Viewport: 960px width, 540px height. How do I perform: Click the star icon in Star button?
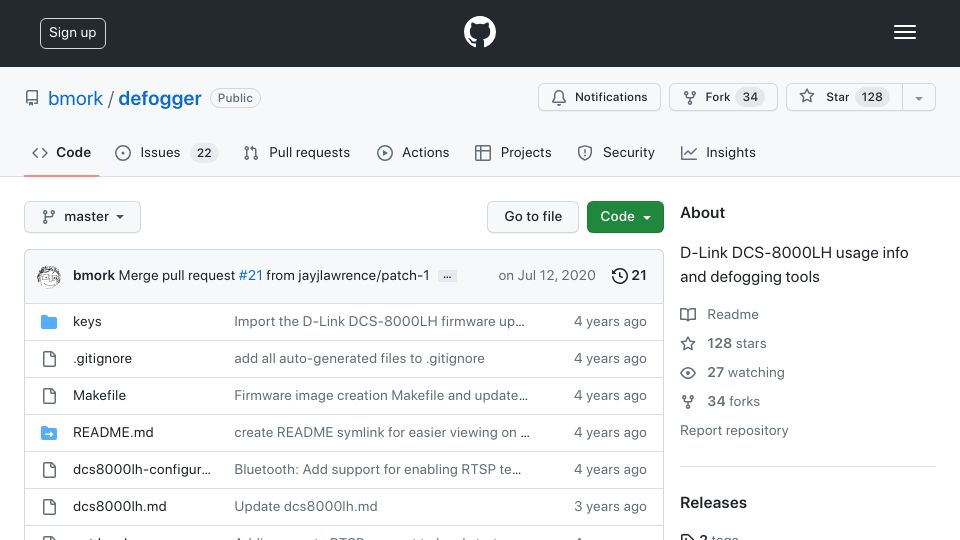pyautogui.click(x=807, y=96)
